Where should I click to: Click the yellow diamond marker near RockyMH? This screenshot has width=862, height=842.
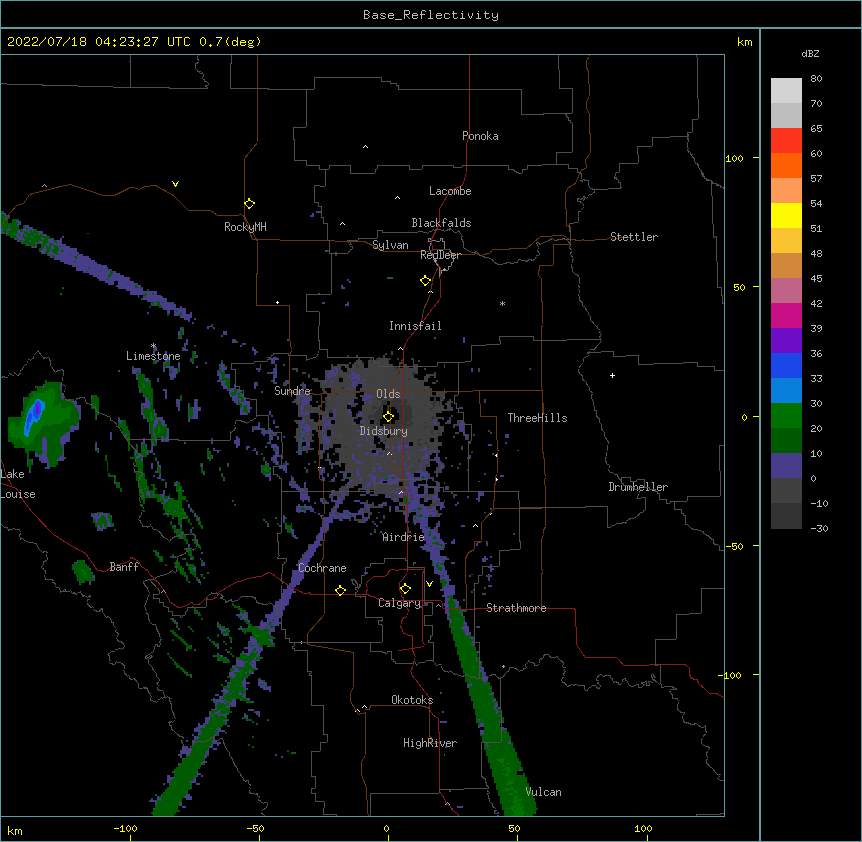pyautogui.click(x=249, y=204)
